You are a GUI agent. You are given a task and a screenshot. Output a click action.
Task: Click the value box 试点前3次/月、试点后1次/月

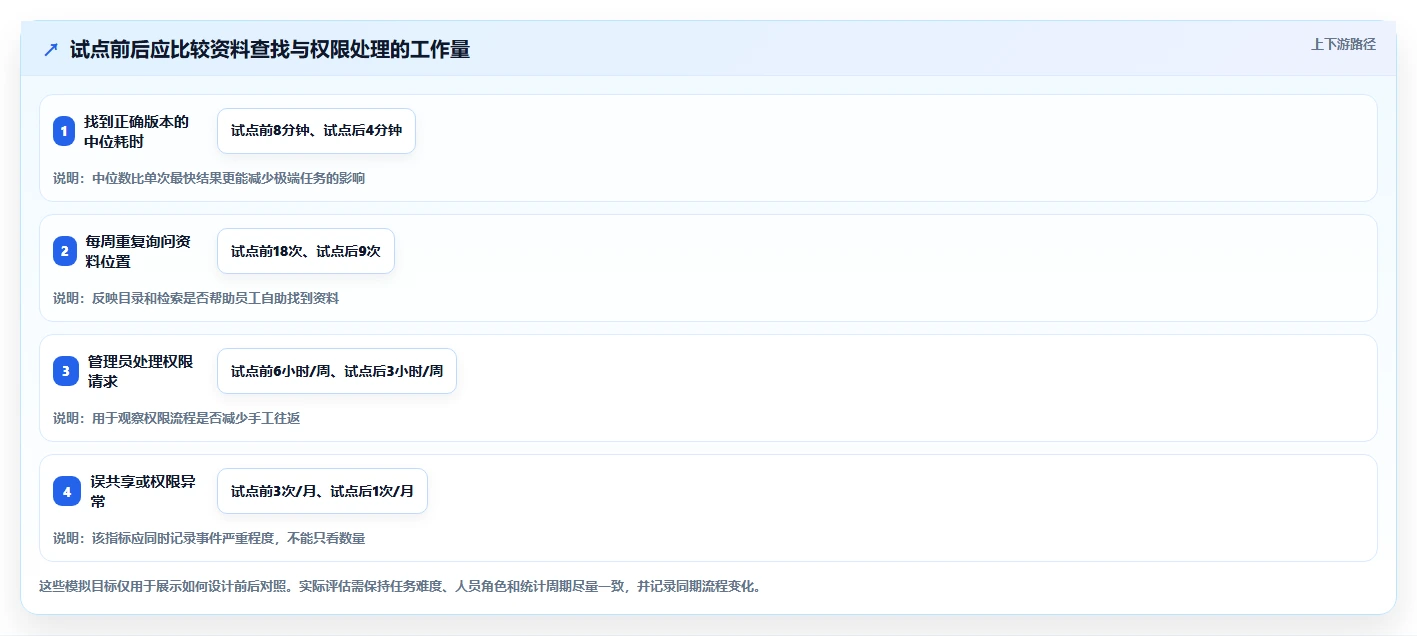[x=322, y=491]
